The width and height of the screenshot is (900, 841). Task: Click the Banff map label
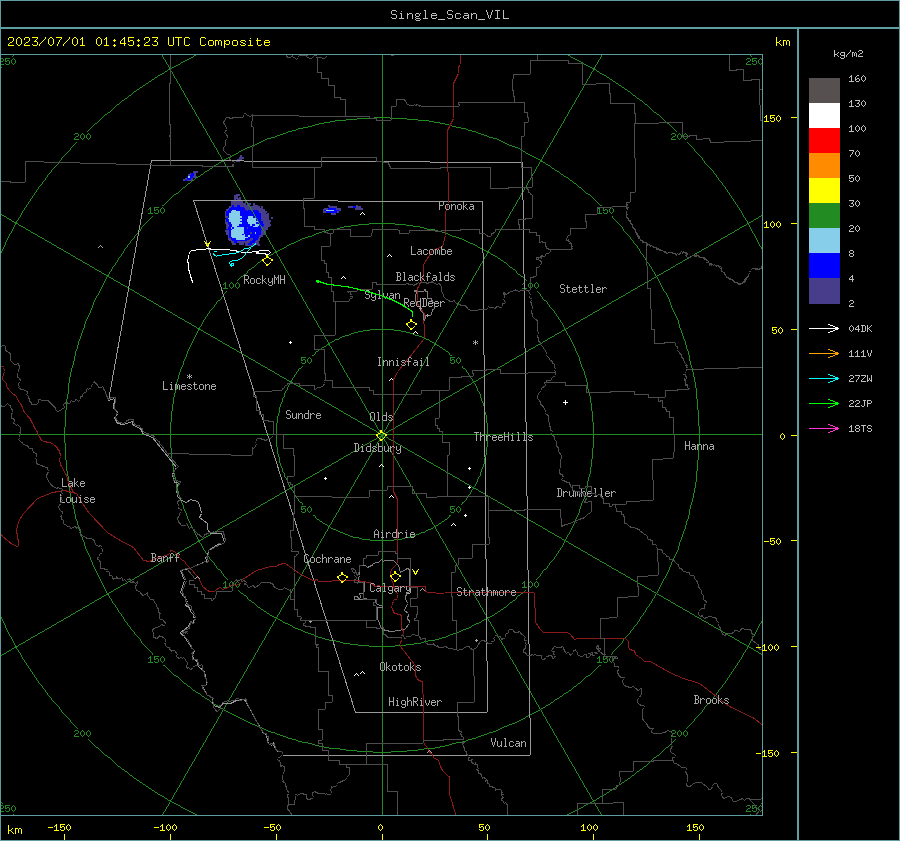[165, 558]
